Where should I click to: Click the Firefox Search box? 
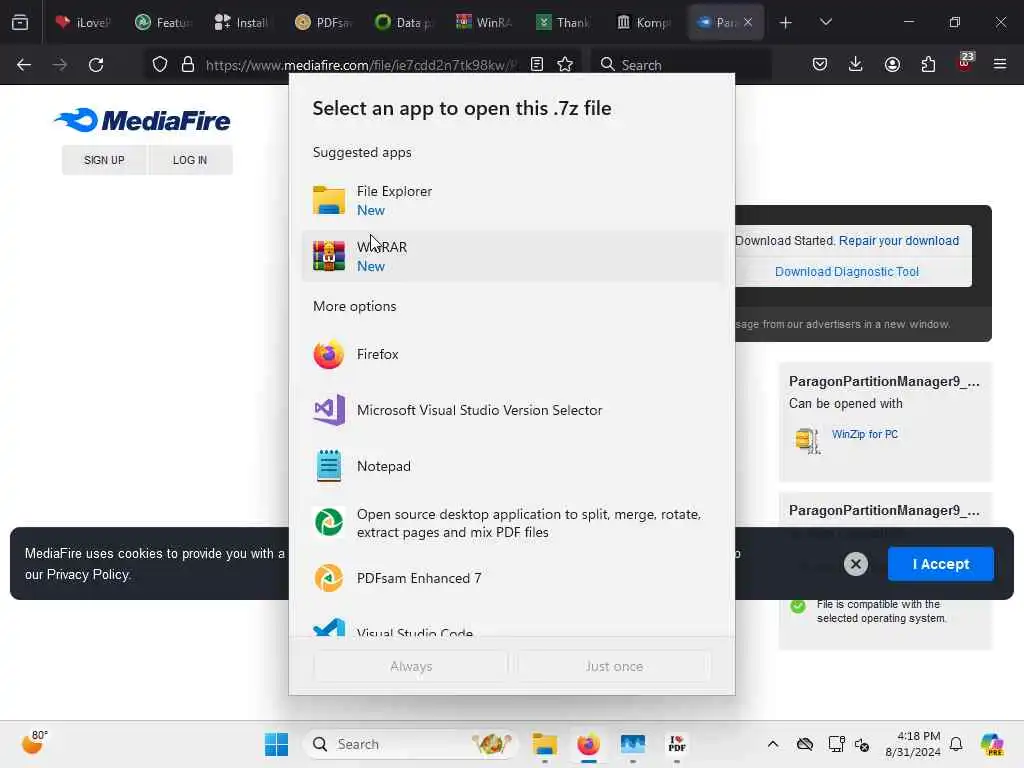point(681,65)
